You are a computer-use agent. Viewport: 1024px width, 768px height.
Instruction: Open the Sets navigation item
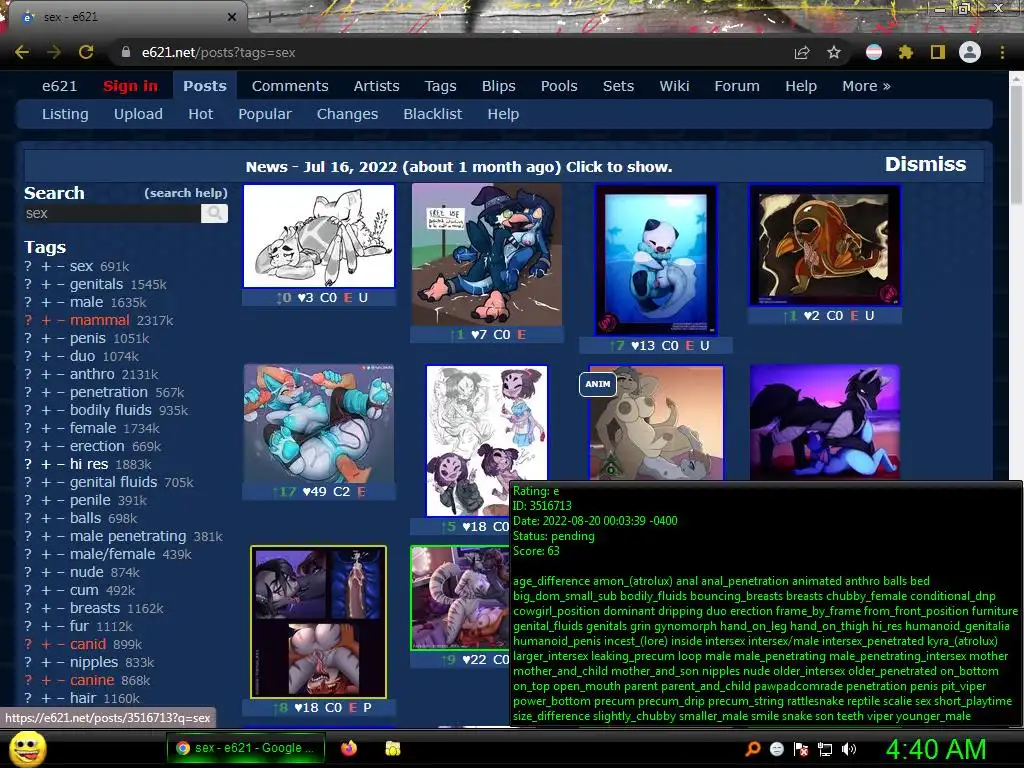pos(618,86)
